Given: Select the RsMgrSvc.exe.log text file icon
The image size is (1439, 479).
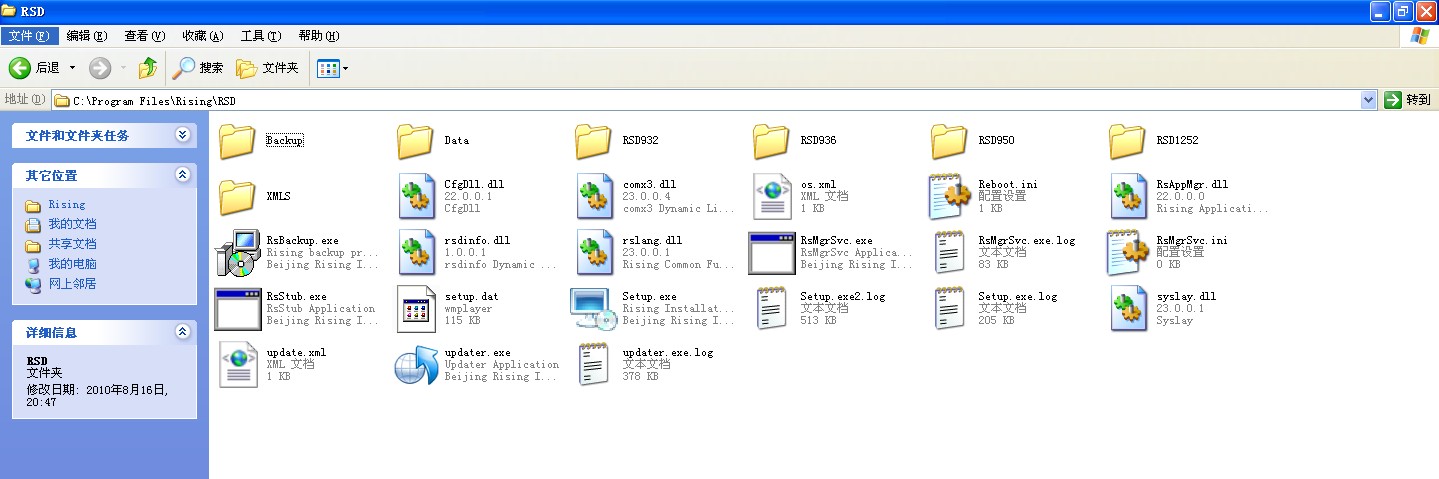Looking at the screenshot, I should 949,253.
